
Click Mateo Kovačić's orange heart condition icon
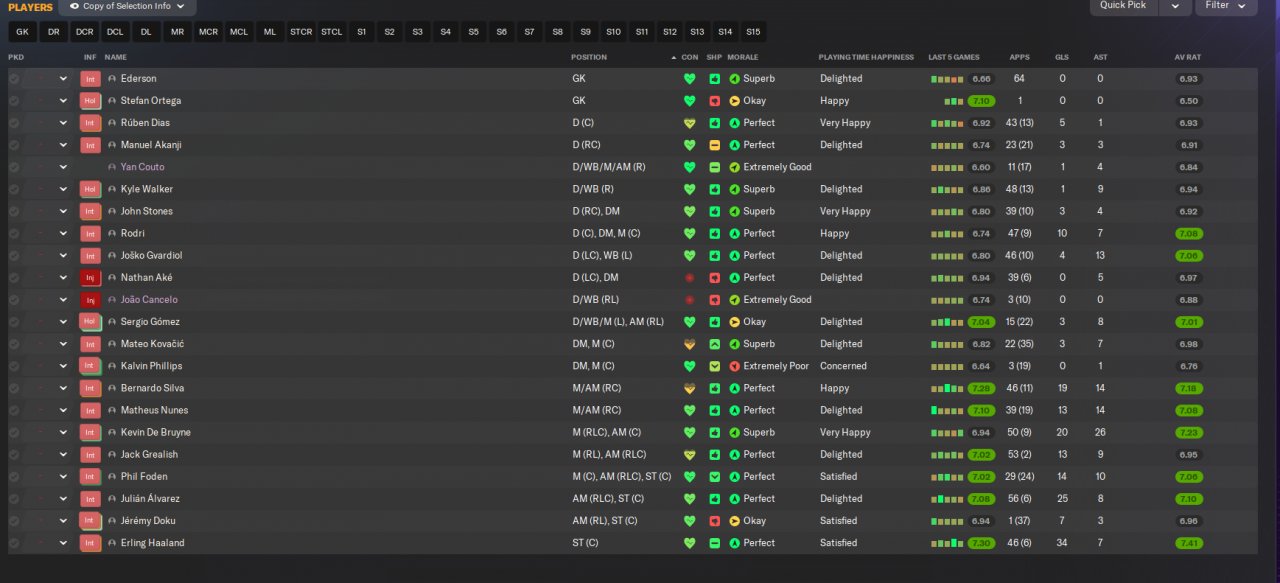pyautogui.click(x=689, y=344)
